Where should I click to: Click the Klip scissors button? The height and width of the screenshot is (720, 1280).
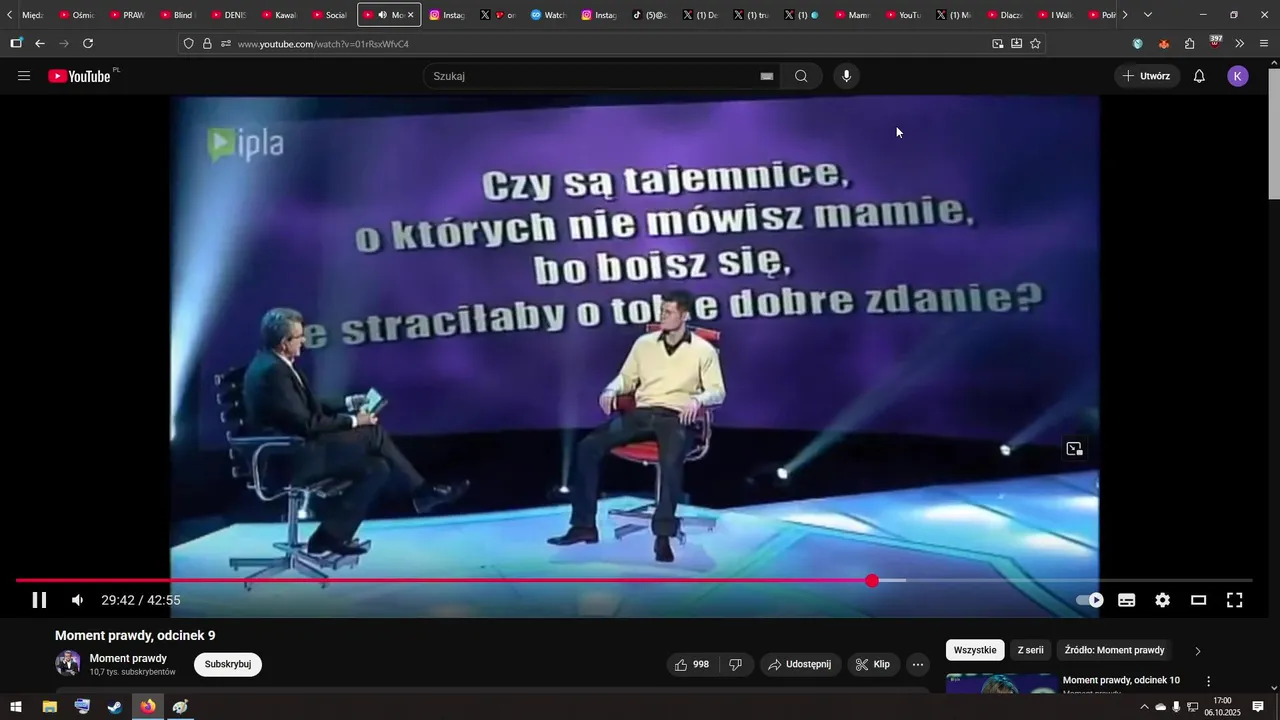point(873,664)
